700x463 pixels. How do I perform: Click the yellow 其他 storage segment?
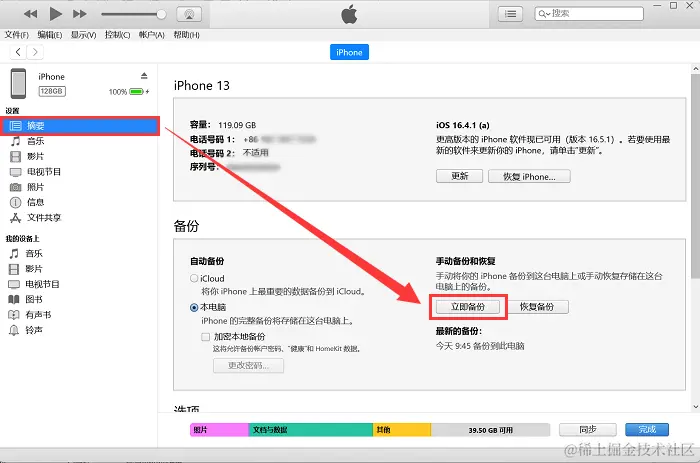[x=402, y=430]
